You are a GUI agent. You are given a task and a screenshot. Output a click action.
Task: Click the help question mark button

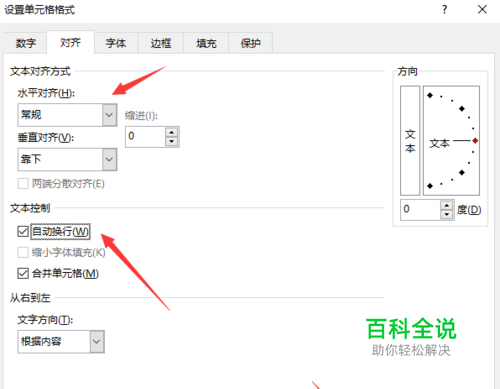pos(444,10)
